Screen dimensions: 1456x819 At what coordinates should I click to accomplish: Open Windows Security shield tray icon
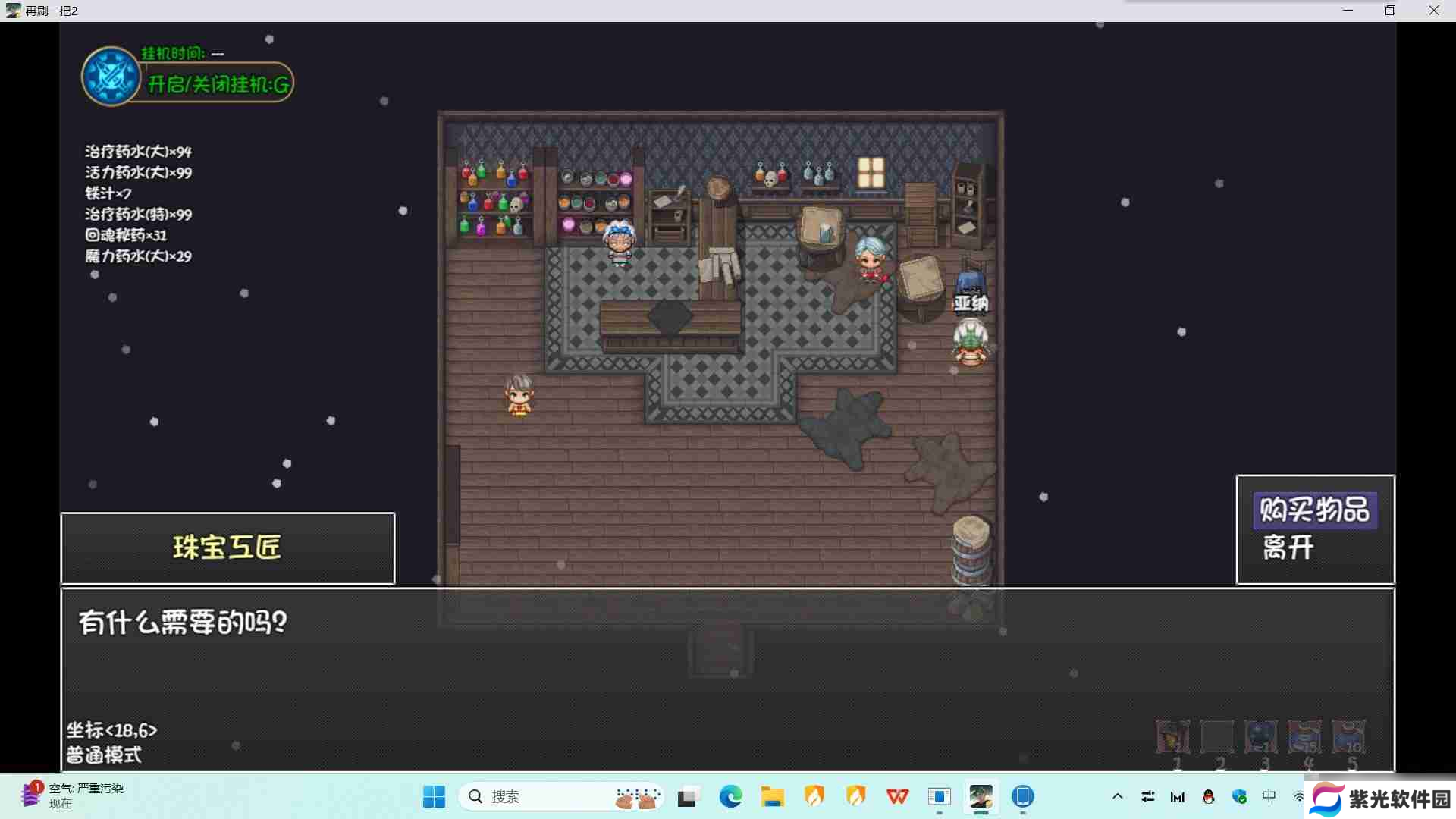[x=1240, y=797]
